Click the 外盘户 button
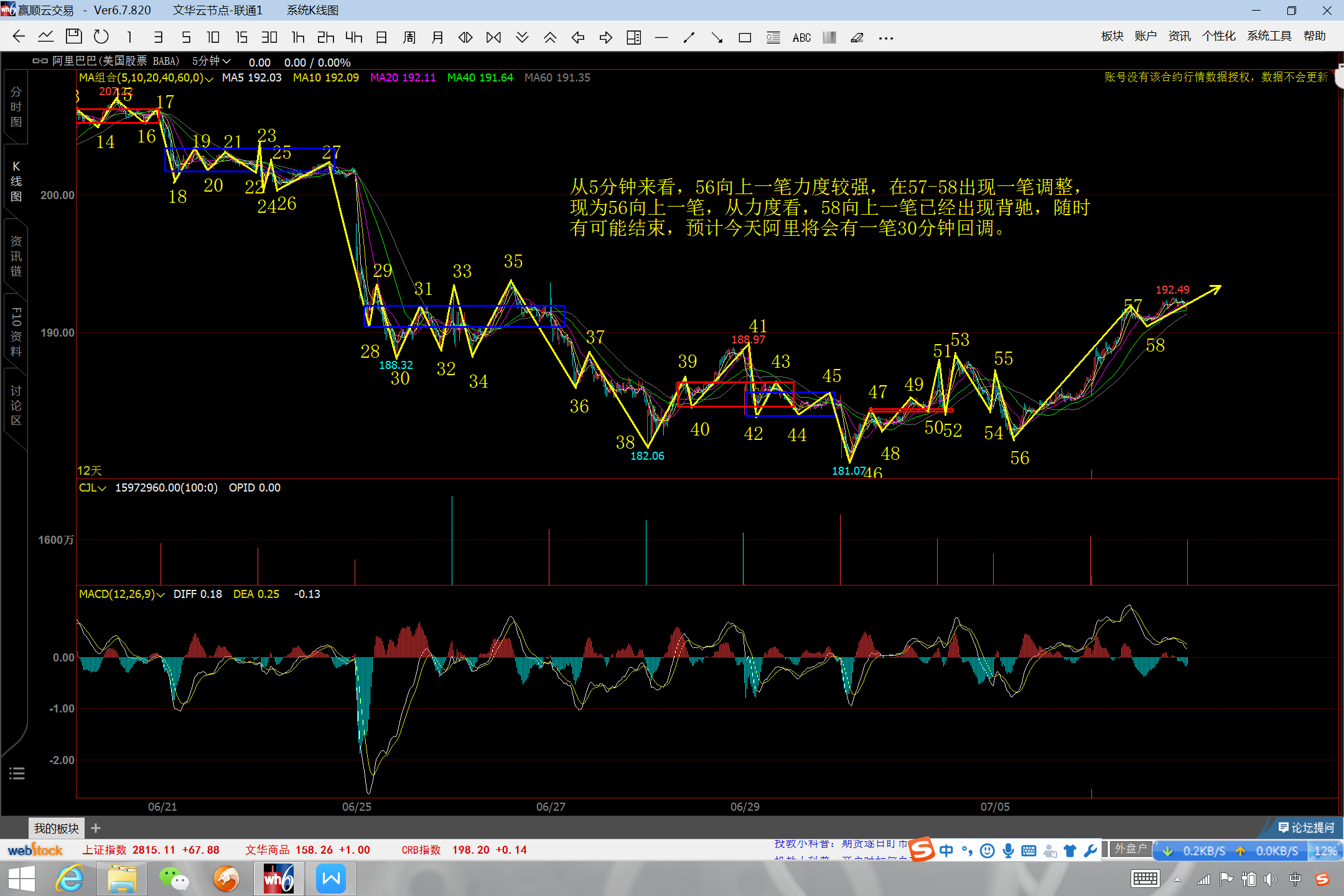Viewport: 1344px width, 896px height. (1129, 849)
